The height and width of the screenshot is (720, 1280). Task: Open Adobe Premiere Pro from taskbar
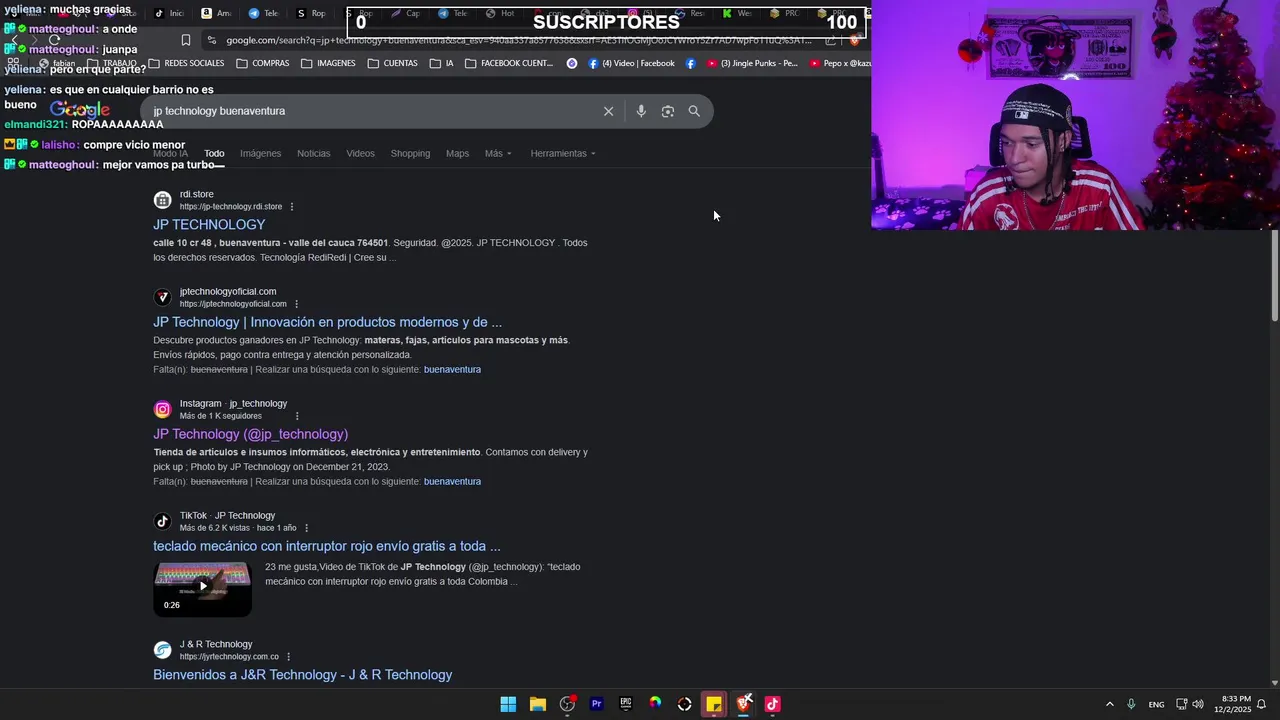pos(596,704)
